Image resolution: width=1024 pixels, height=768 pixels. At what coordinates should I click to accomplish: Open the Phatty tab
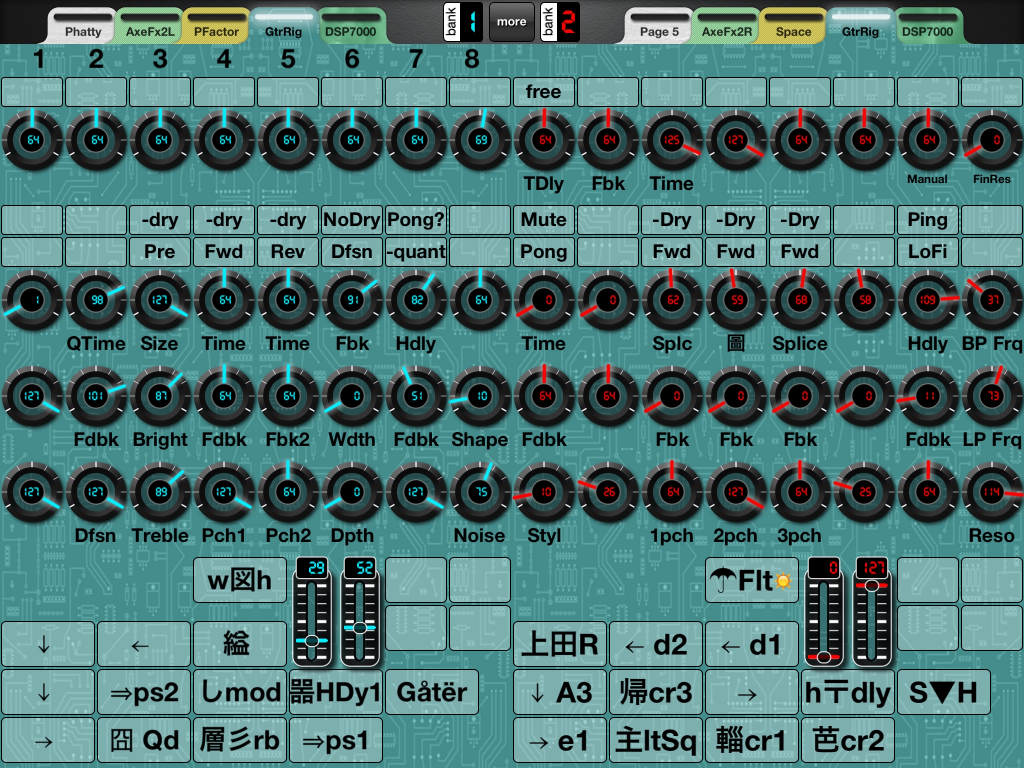83,26
